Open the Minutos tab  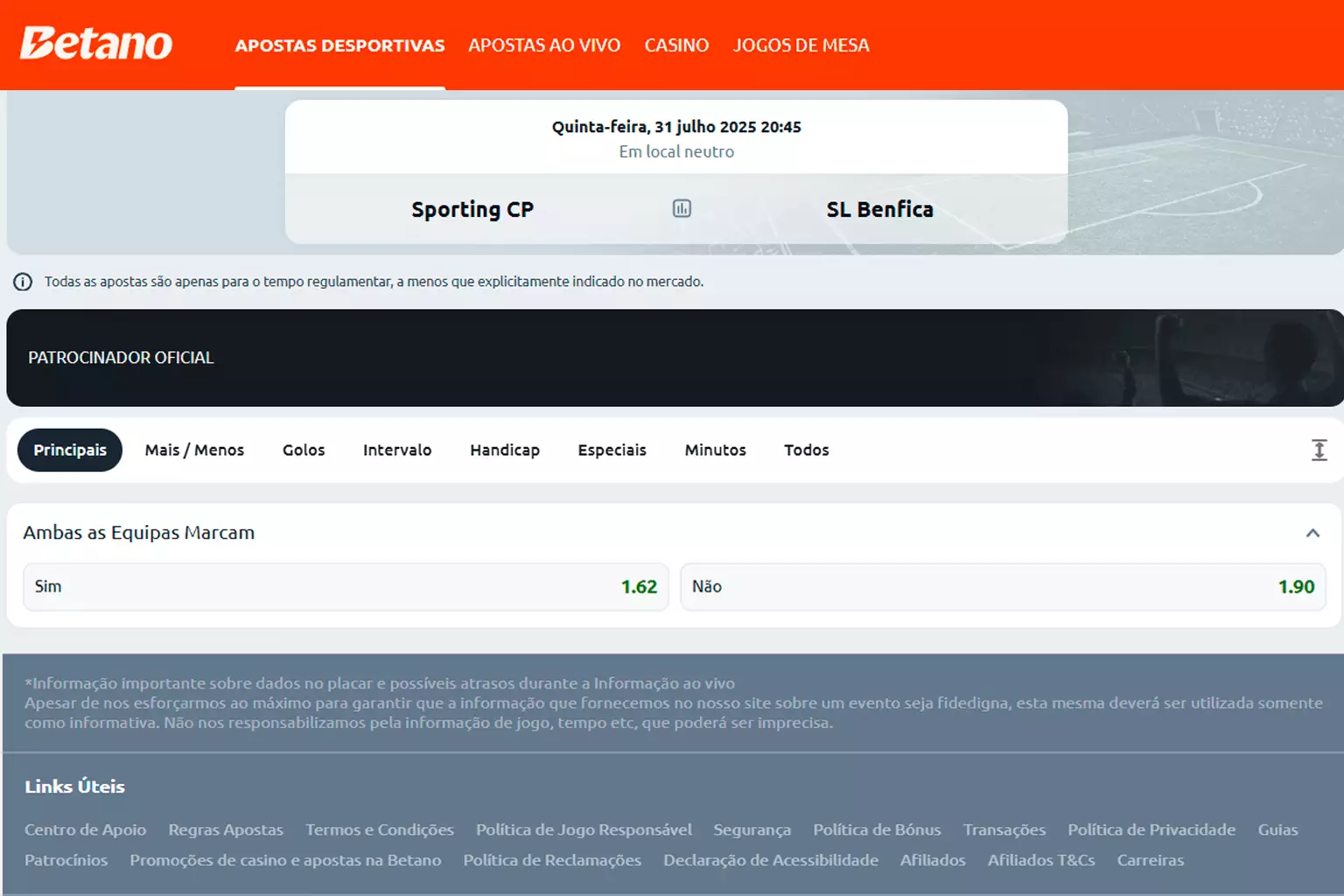715,450
